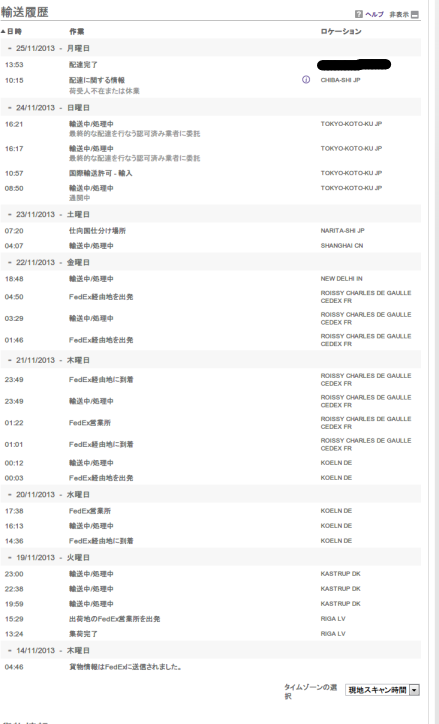
Task: Collapse the 25/11/2013 月曜日 group
Action: [x=10, y=48]
